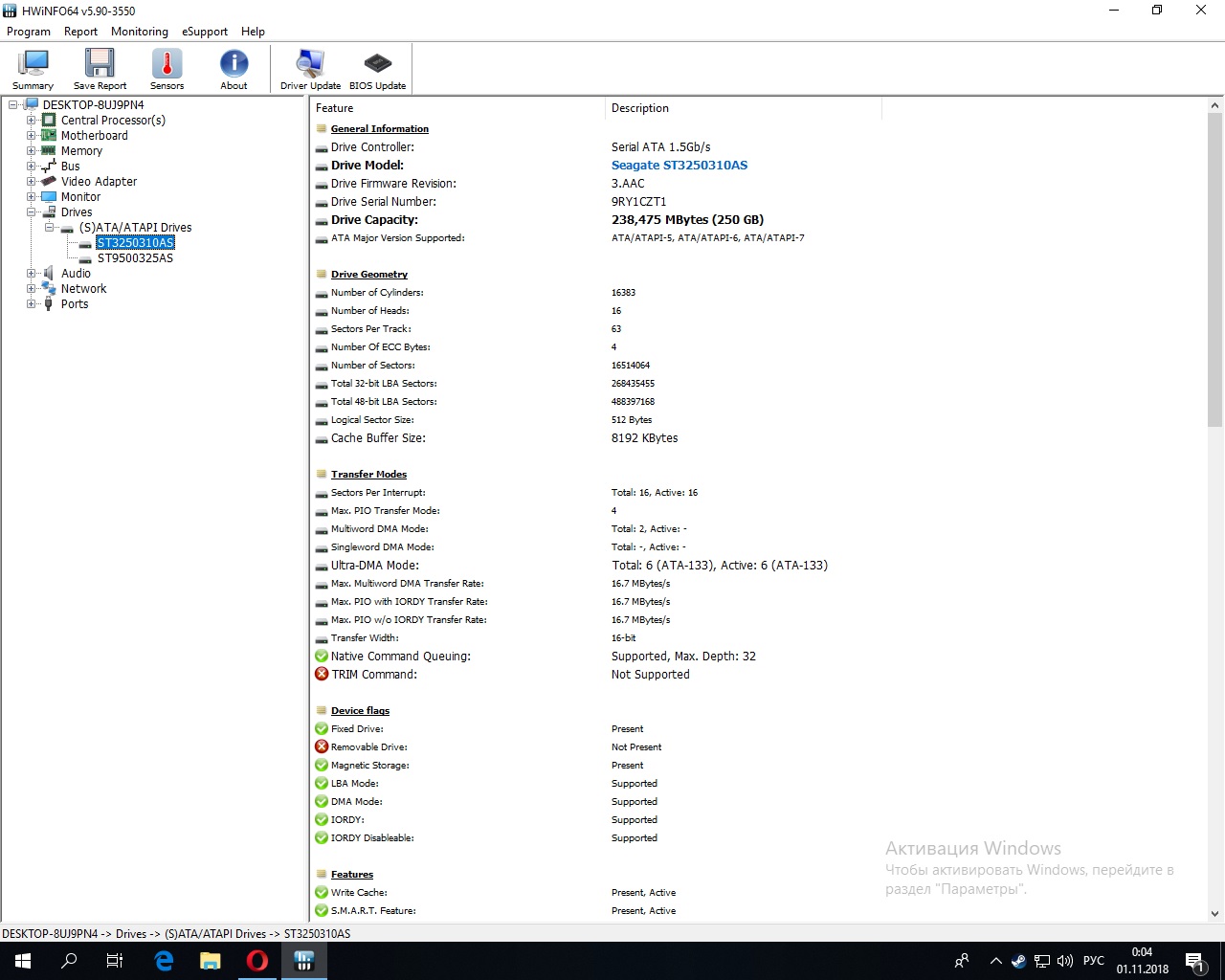Click the vertical scrollbar thumb
1225x980 pixels.
click(1215, 270)
